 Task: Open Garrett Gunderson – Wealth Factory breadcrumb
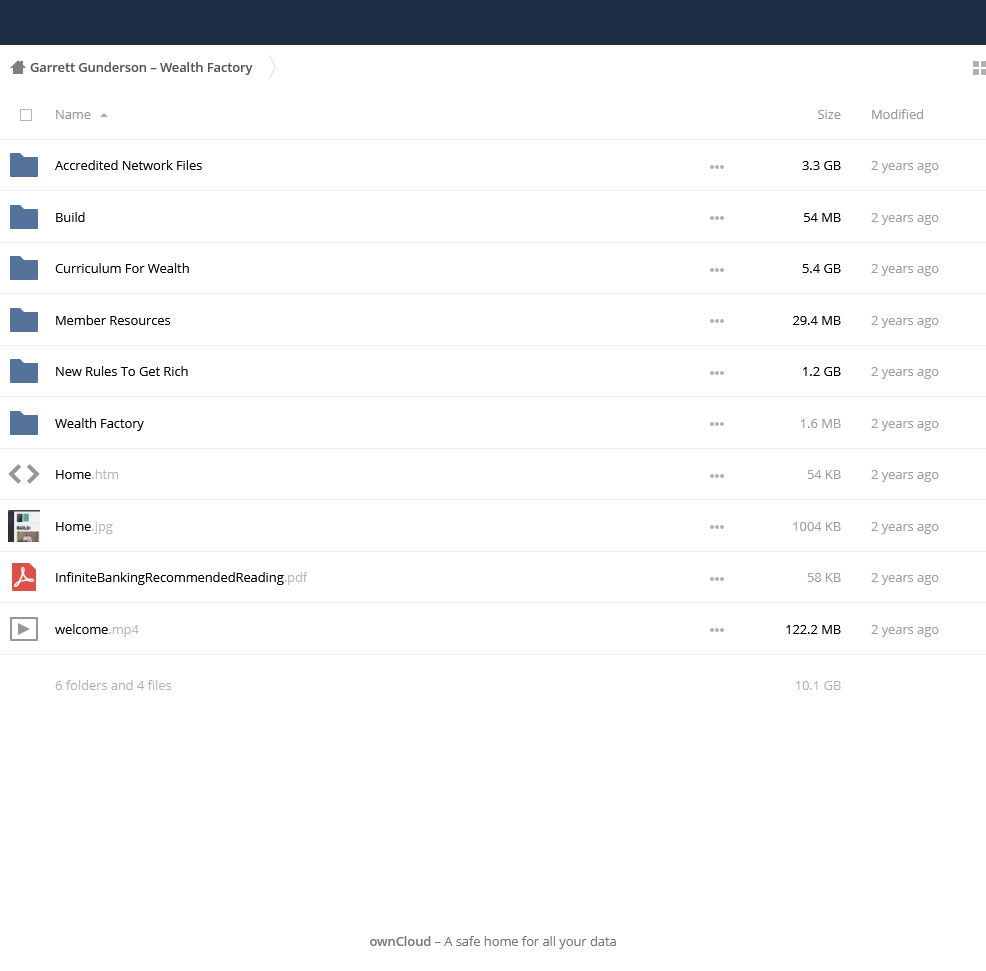click(141, 67)
